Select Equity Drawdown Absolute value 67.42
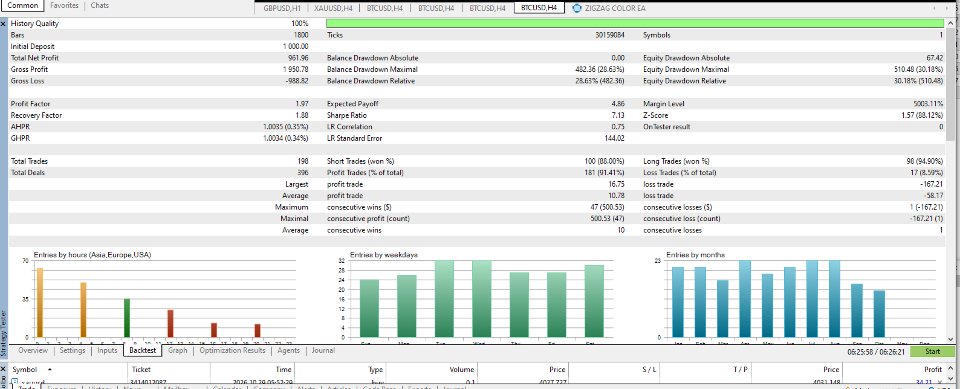Image resolution: width=960 pixels, height=389 pixels. click(x=936, y=58)
